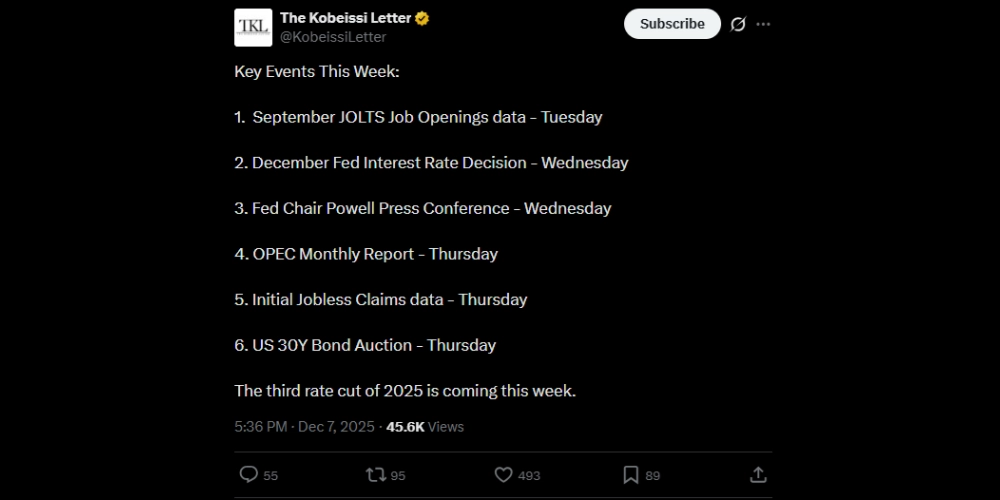Viewport: 1000px width, 500px height.
Task: Toggle the bookmark icon on this post
Action: pyautogui.click(x=631, y=475)
